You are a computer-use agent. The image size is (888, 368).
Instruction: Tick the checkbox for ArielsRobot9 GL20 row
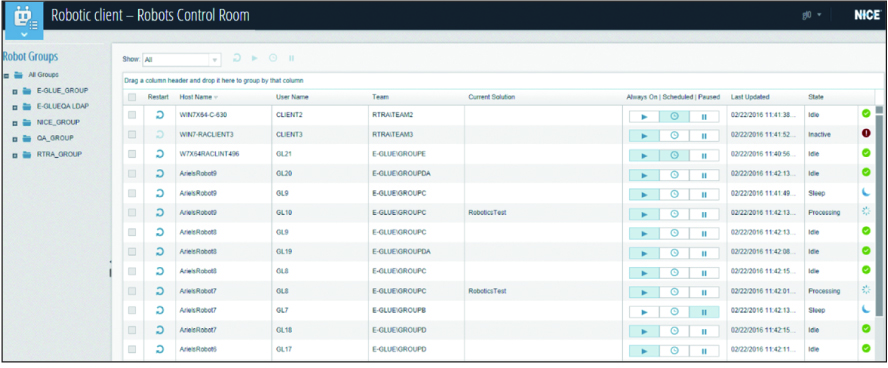pos(132,173)
